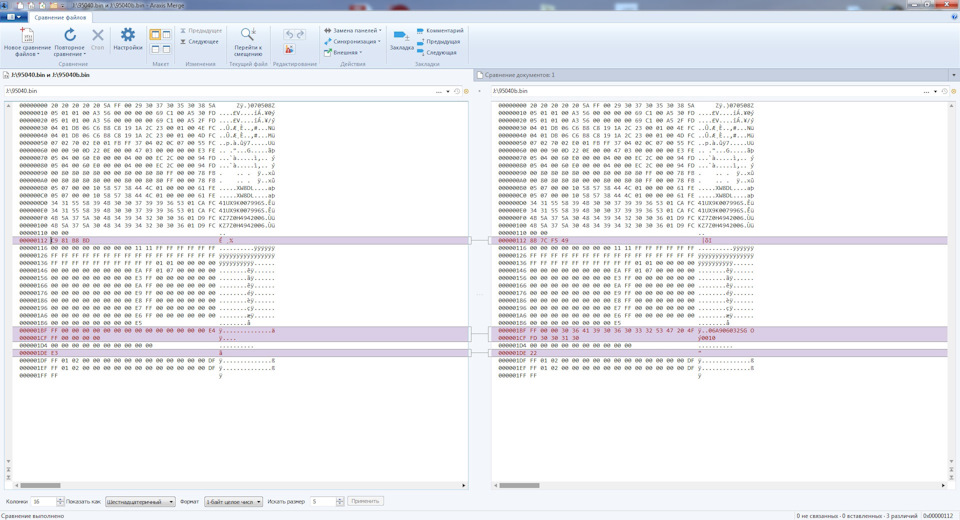Click the Стоп comparison button
Screen dimensions: 960x520
point(97,39)
